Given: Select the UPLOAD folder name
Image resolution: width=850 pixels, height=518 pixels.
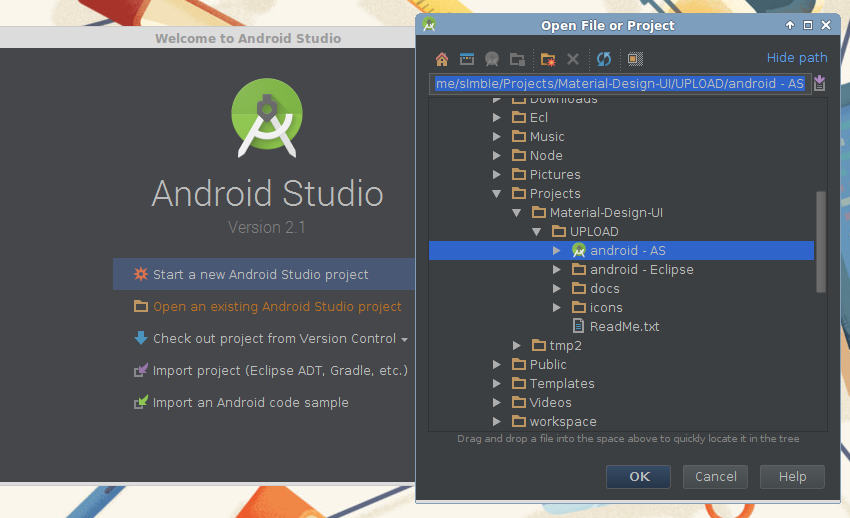Looking at the screenshot, I should (594, 231).
